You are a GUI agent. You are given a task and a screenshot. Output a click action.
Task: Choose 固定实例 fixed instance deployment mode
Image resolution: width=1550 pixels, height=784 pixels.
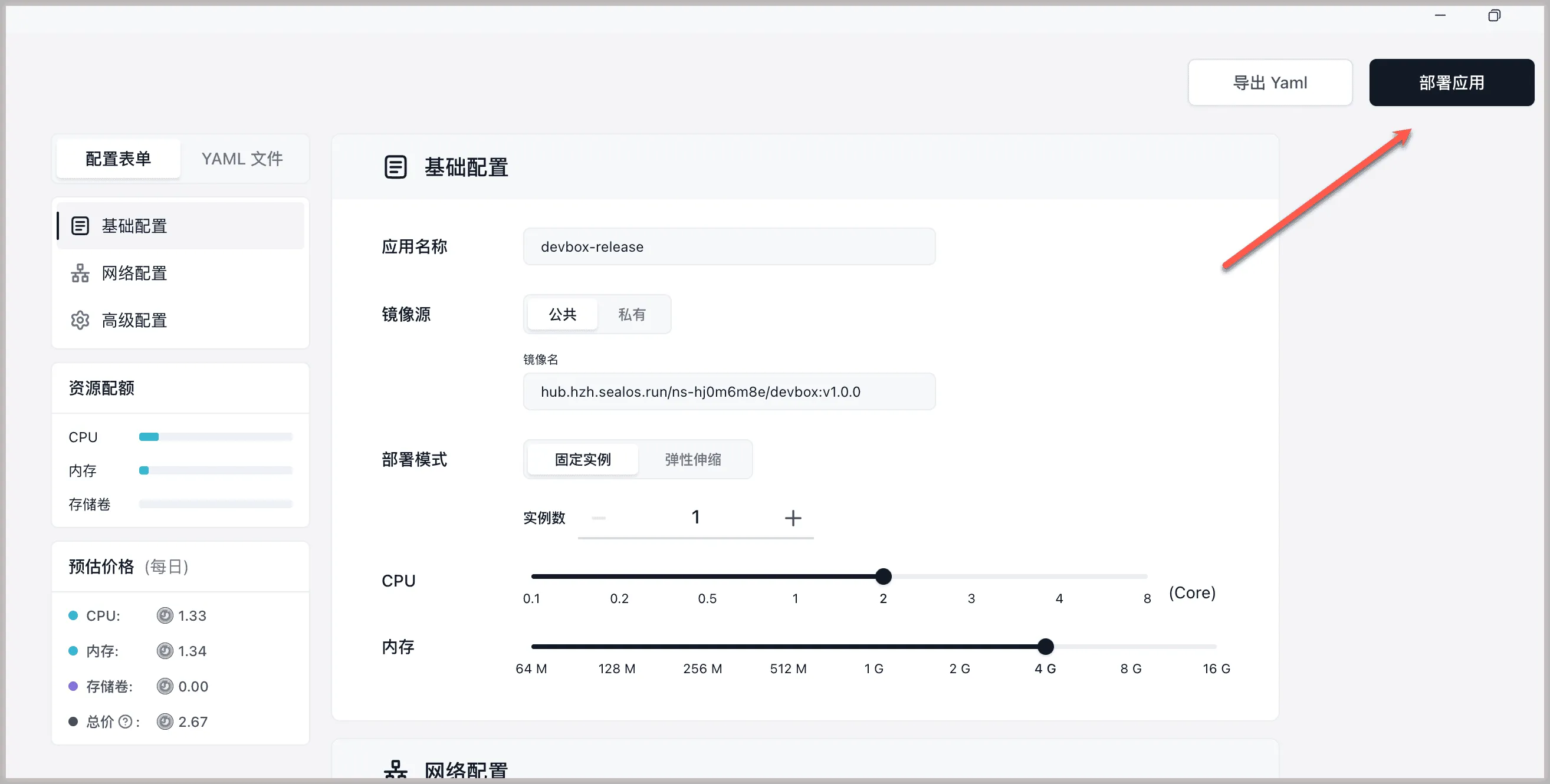pyautogui.click(x=583, y=459)
